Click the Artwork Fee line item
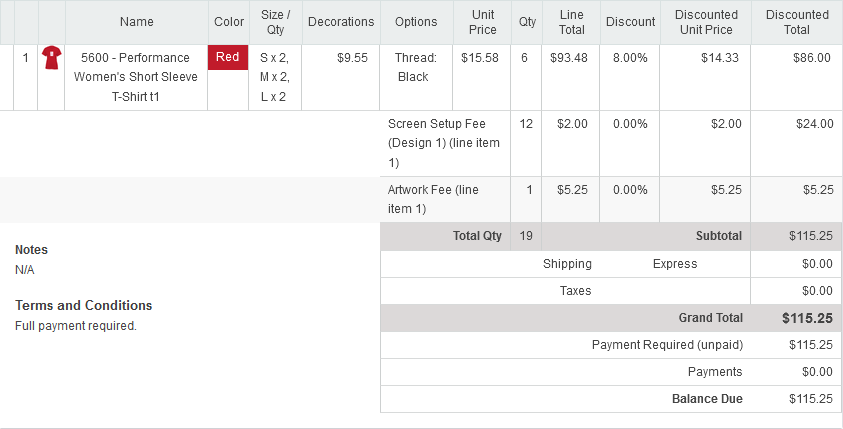The image size is (843, 429). pos(433,199)
